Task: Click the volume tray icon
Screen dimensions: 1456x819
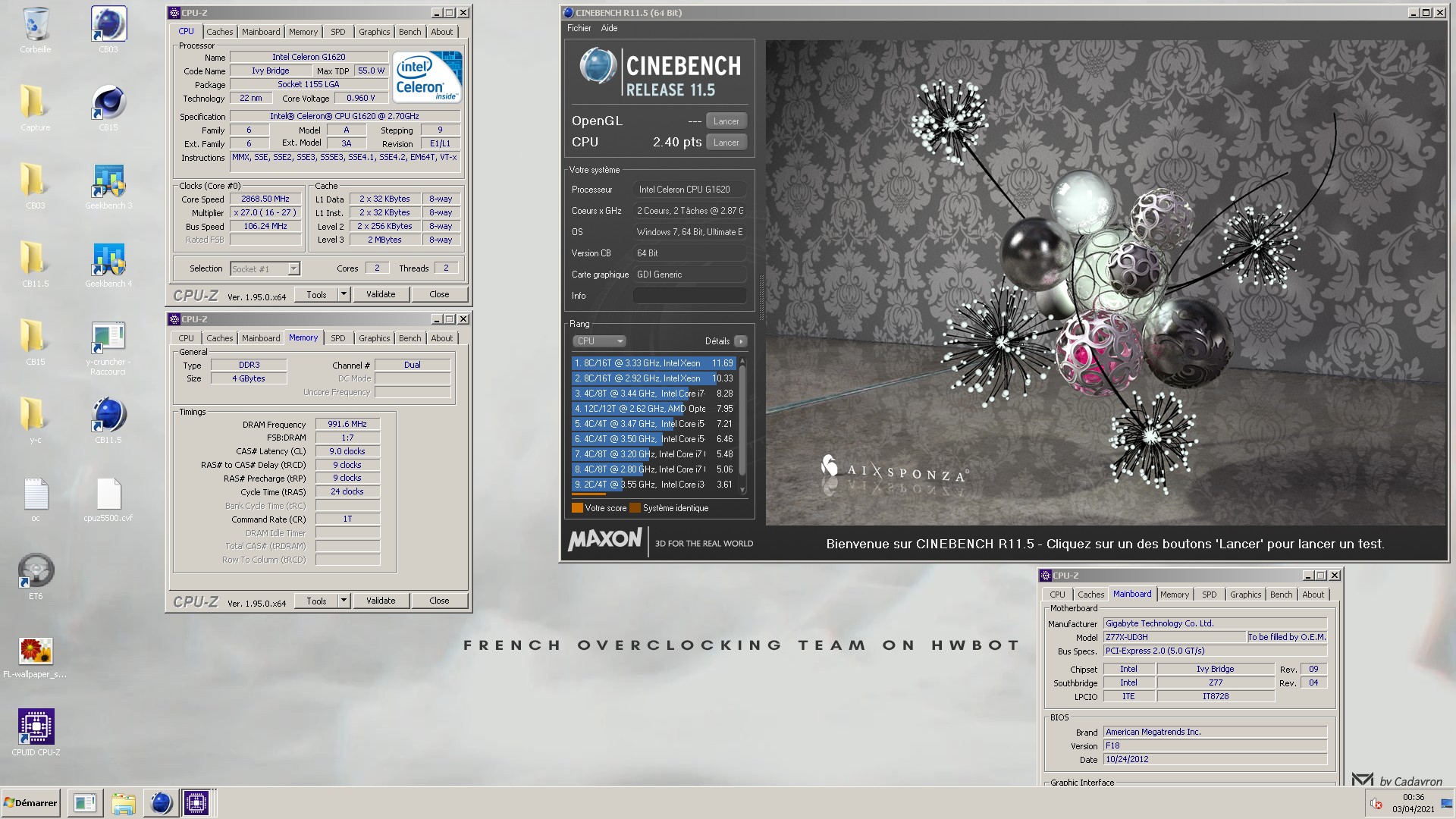Action: click(1376, 804)
